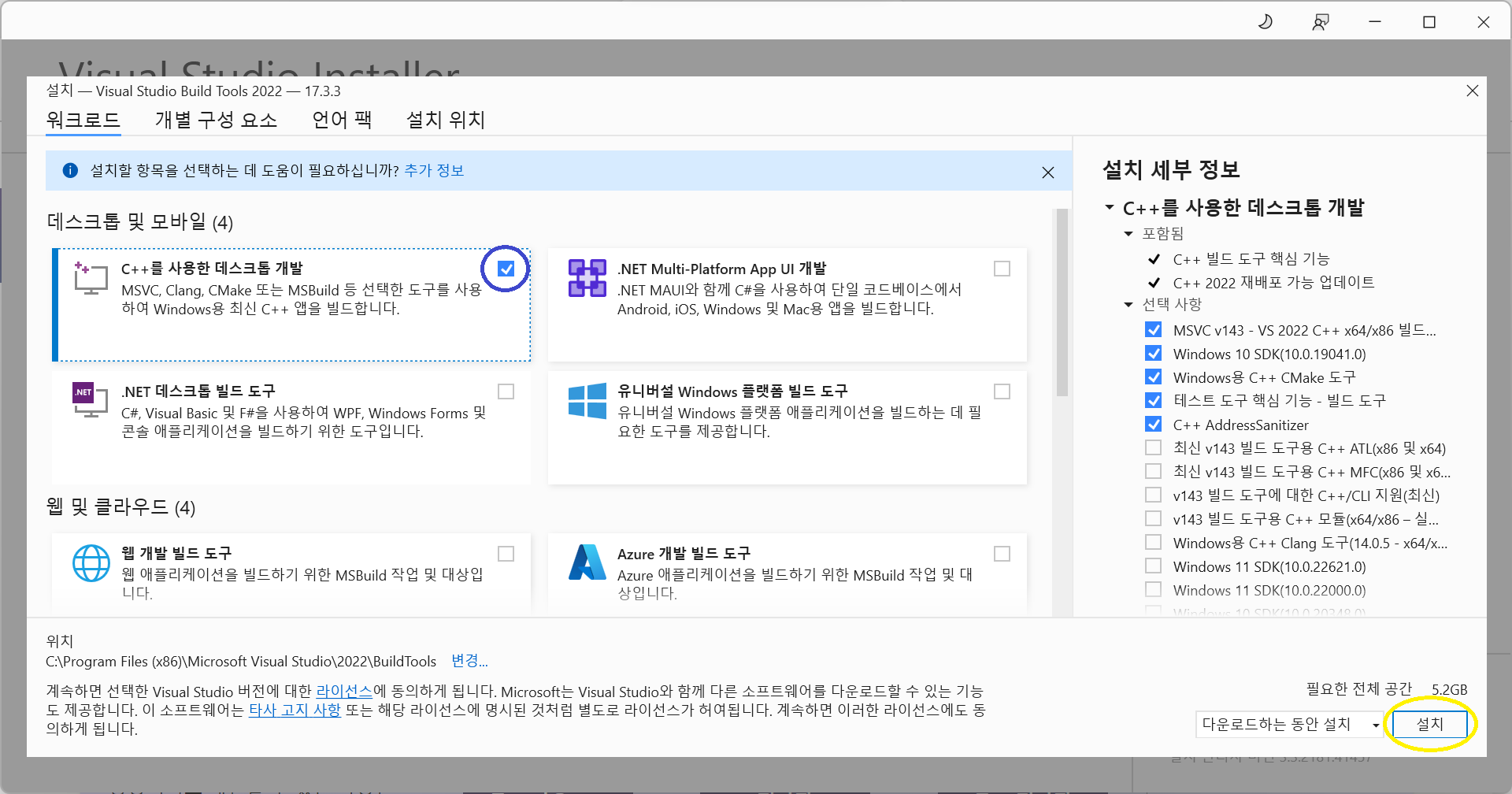Image resolution: width=1512 pixels, height=794 pixels.
Task: Click the Universal Windows Platform logo icon
Action: coord(587,401)
